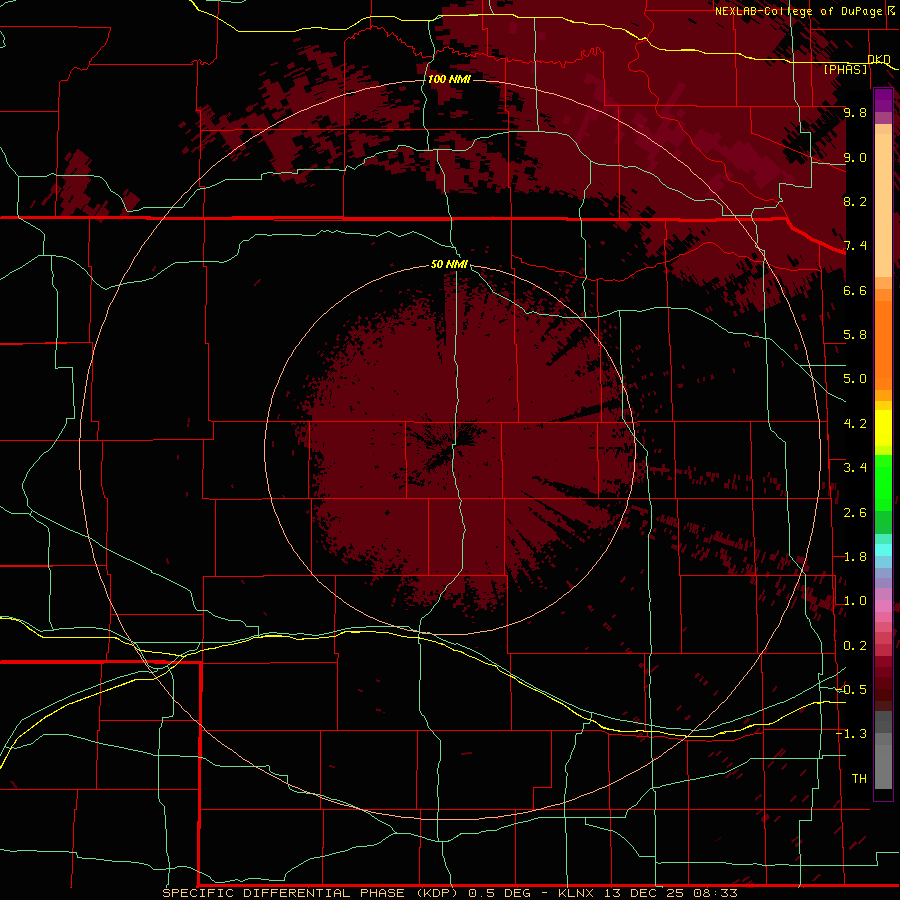900x900 pixels.
Task: Click the TH threshold label on legend
Action: 859,779
